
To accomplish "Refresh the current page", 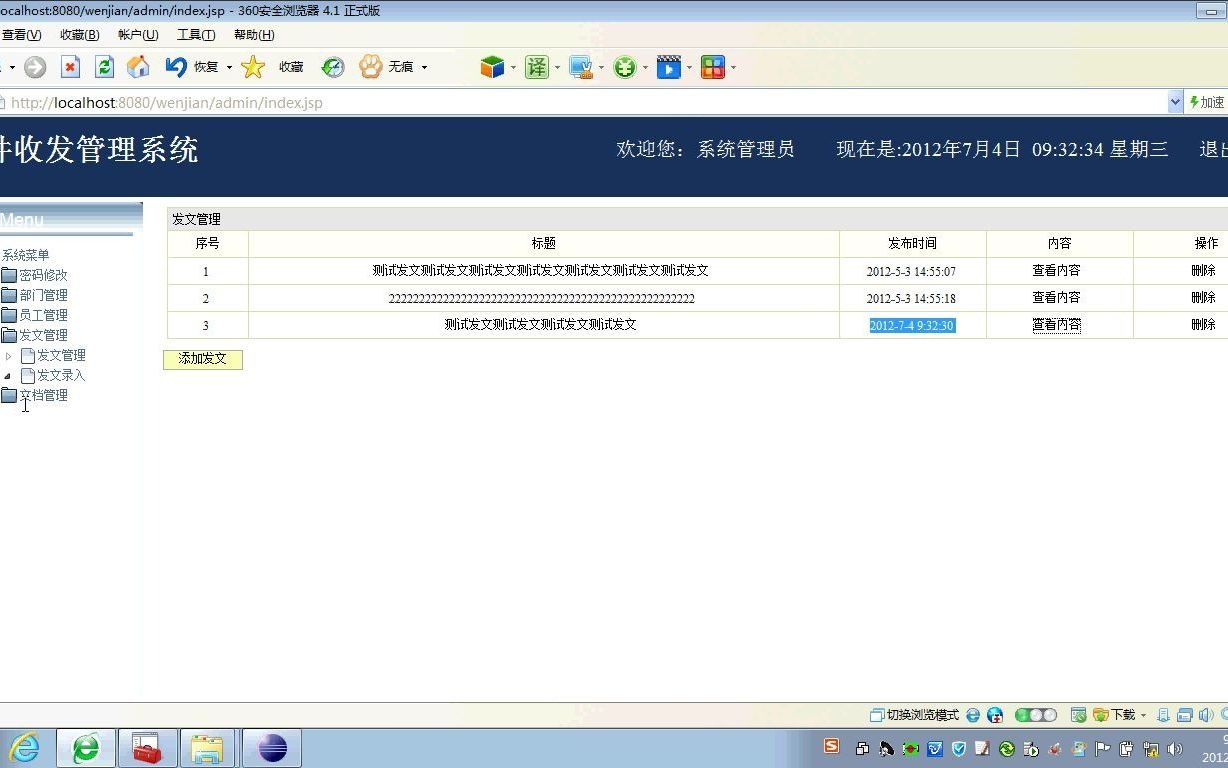I will pyautogui.click(x=104, y=67).
